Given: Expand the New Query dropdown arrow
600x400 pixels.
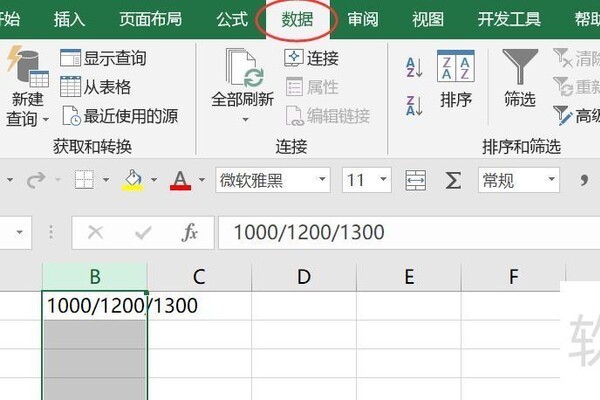Looking at the screenshot, I should pyautogui.click(x=46, y=119).
